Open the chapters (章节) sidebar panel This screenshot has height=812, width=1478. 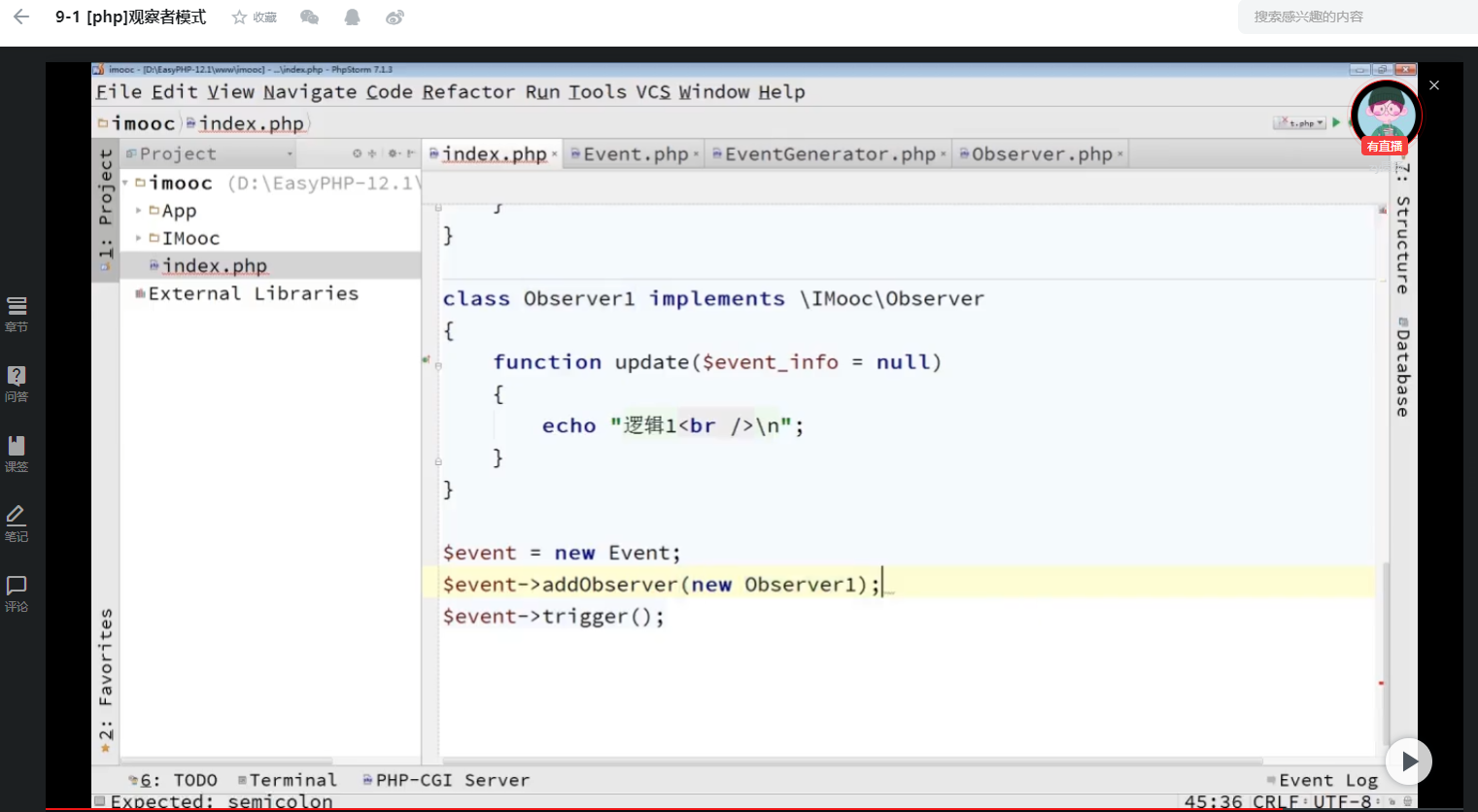[17, 315]
